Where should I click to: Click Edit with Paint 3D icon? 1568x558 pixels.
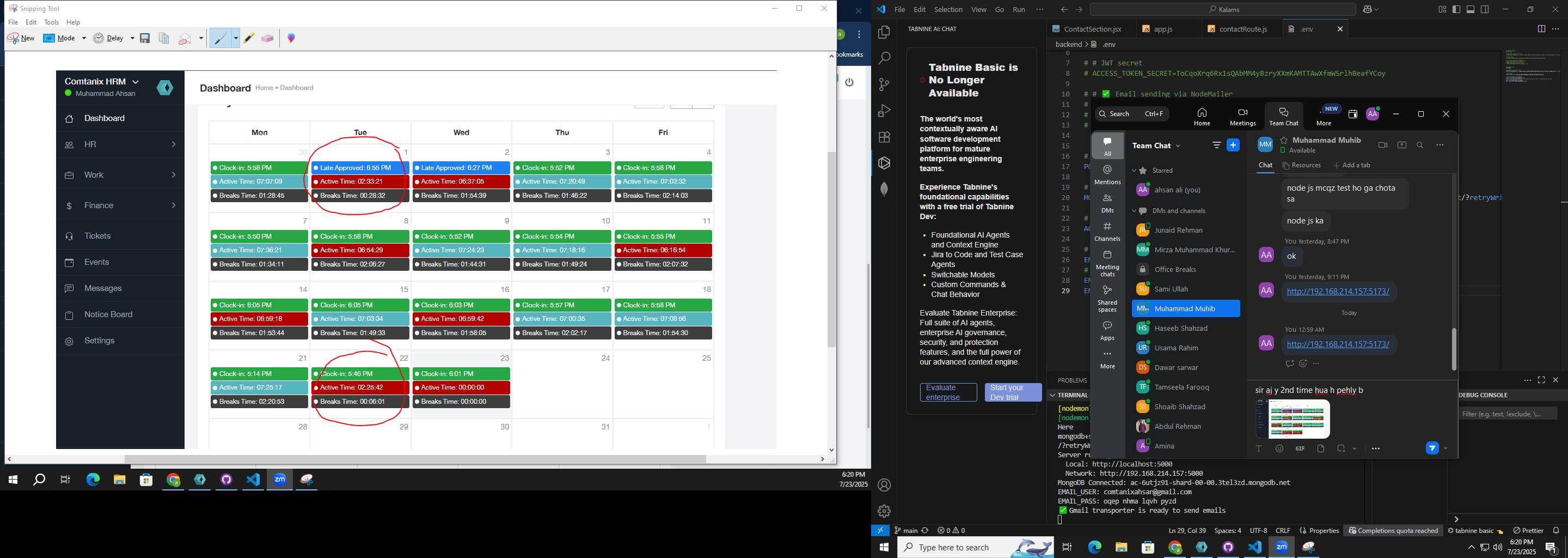(292, 38)
